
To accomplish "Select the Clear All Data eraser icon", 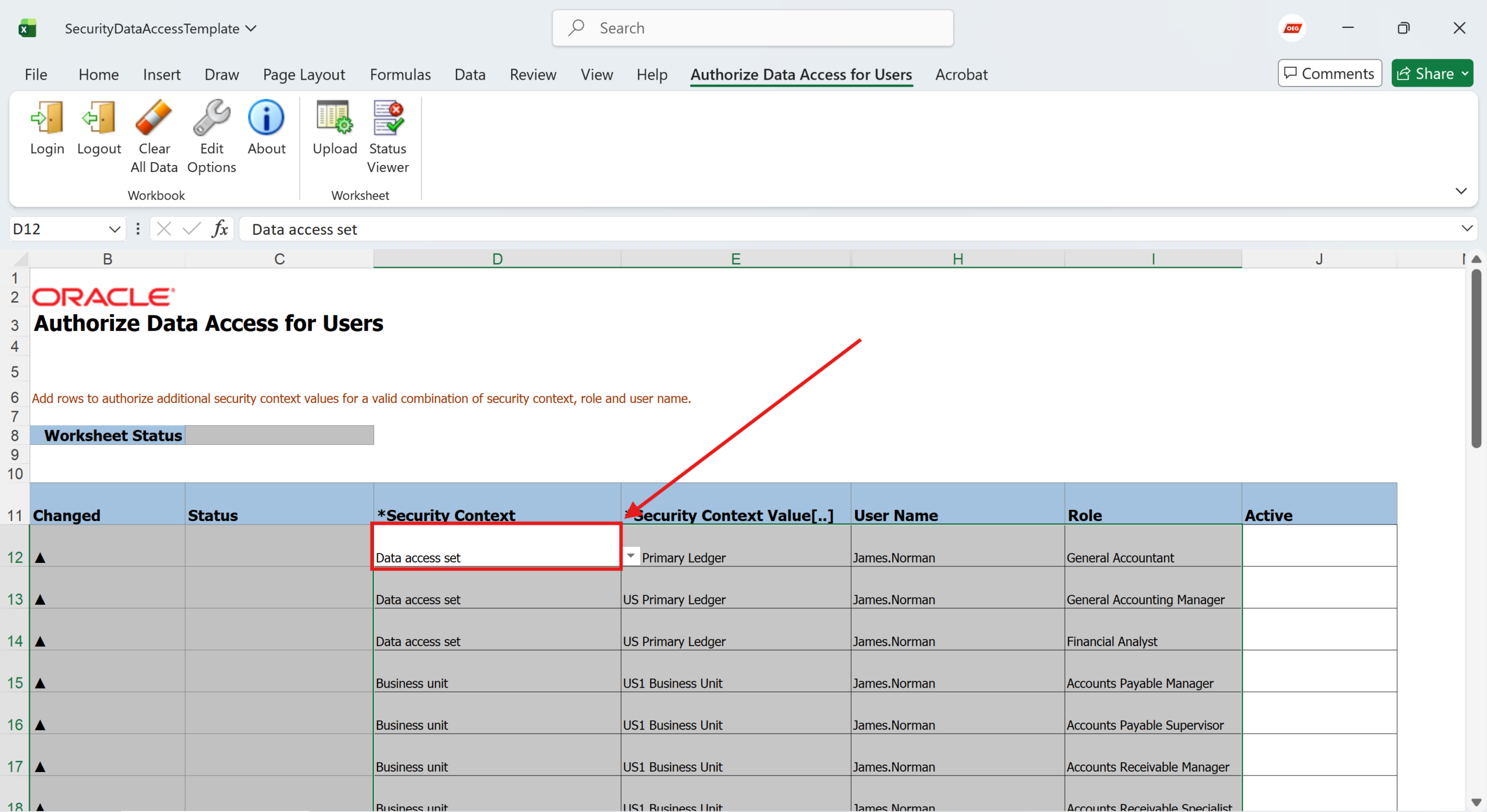I will click(153, 117).
